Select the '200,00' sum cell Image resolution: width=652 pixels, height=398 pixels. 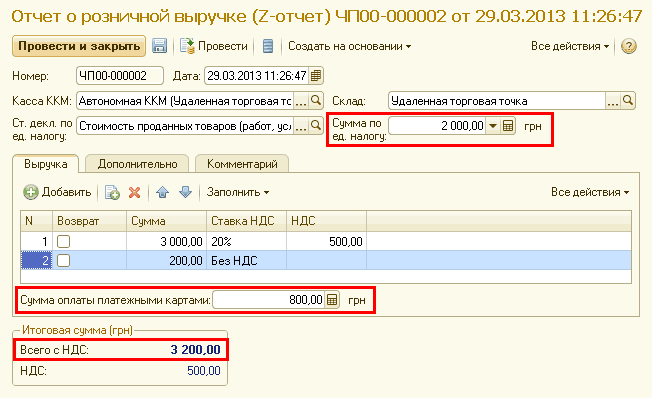coord(166,261)
